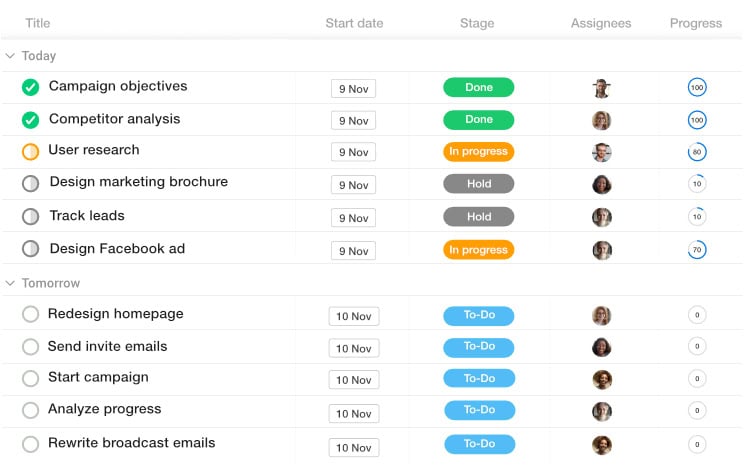The image size is (746, 474).
Task: Sort by the Start date column header
Action: tap(354, 23)
